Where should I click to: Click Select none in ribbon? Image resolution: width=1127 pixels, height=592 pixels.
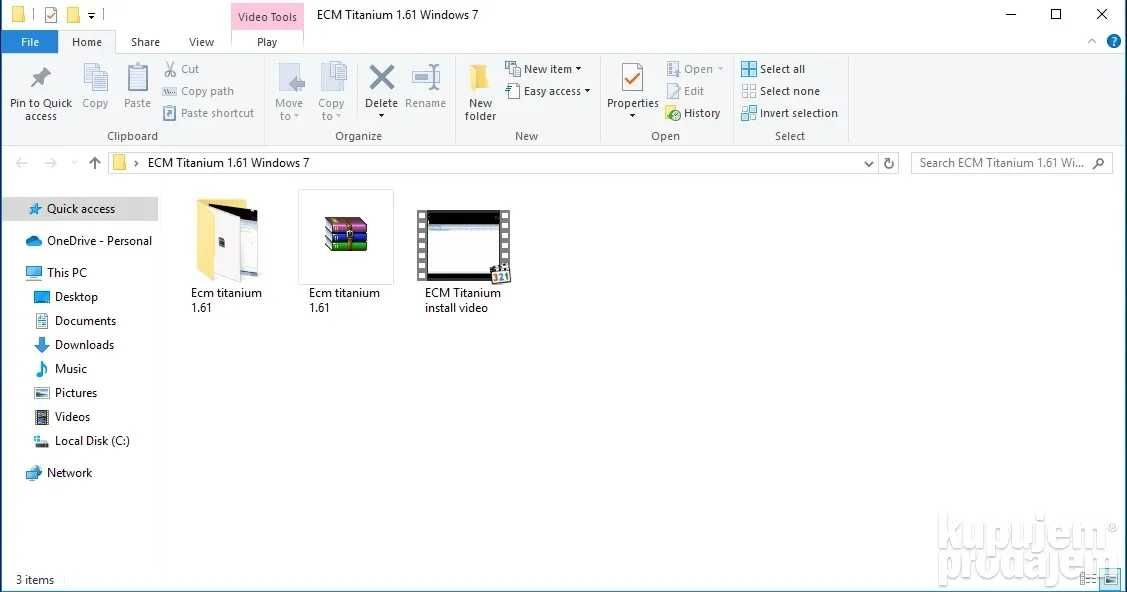(780, 91)
